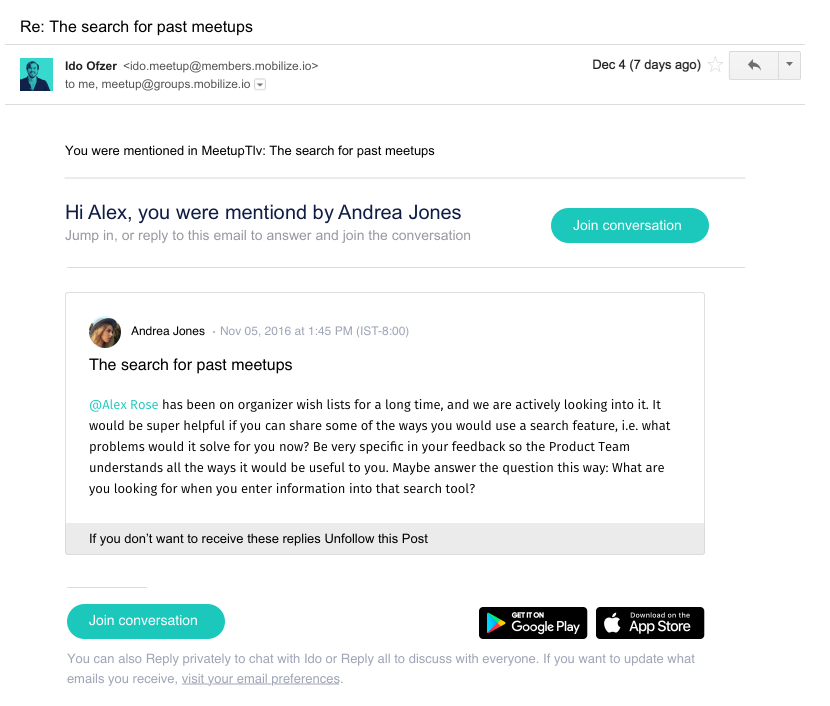Click the reply arrow button

coord(754,65)
